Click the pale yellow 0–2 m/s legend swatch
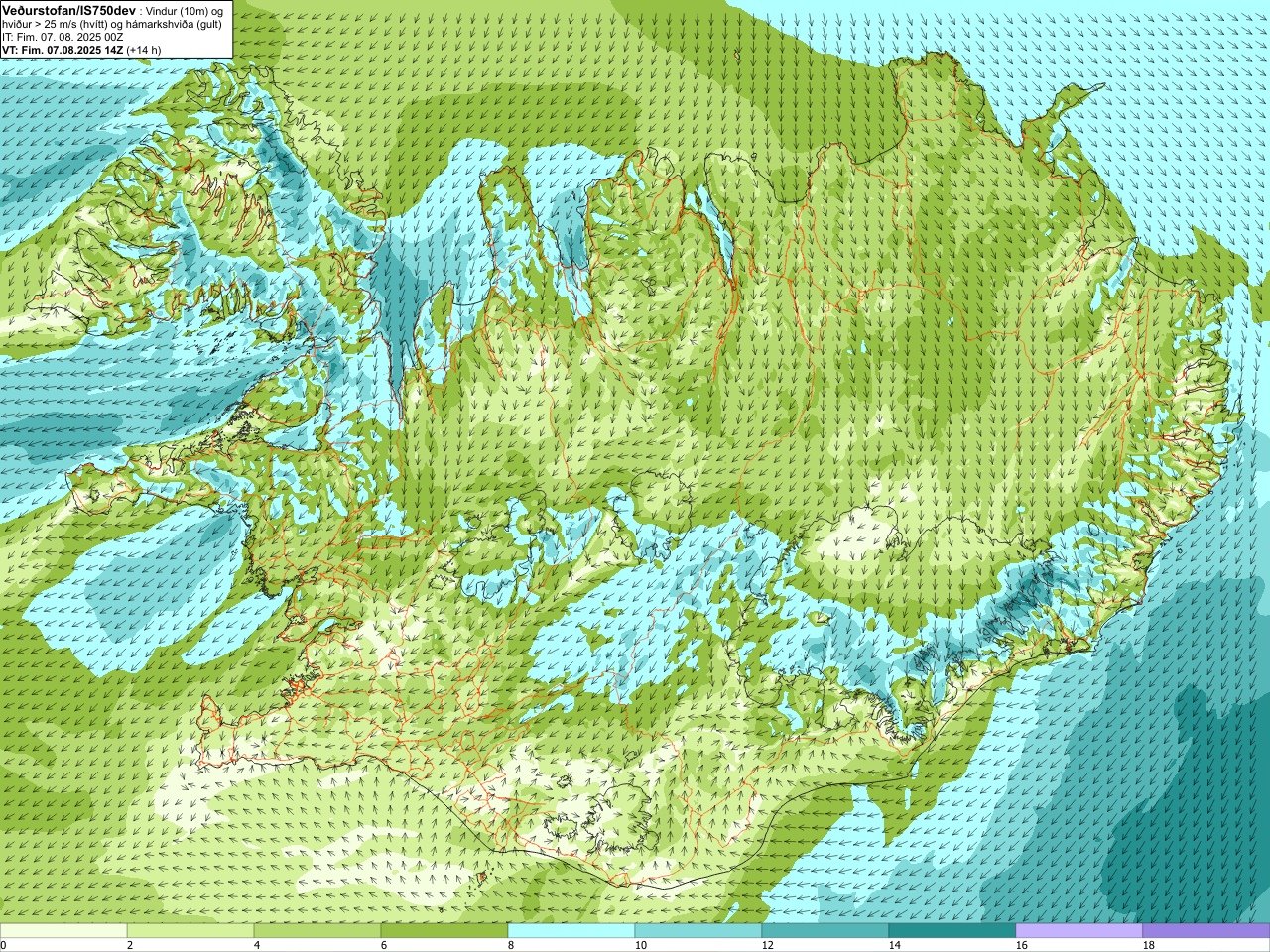Screen dimensions: 1270x952 pyautogui.click(x=63, y=931)
